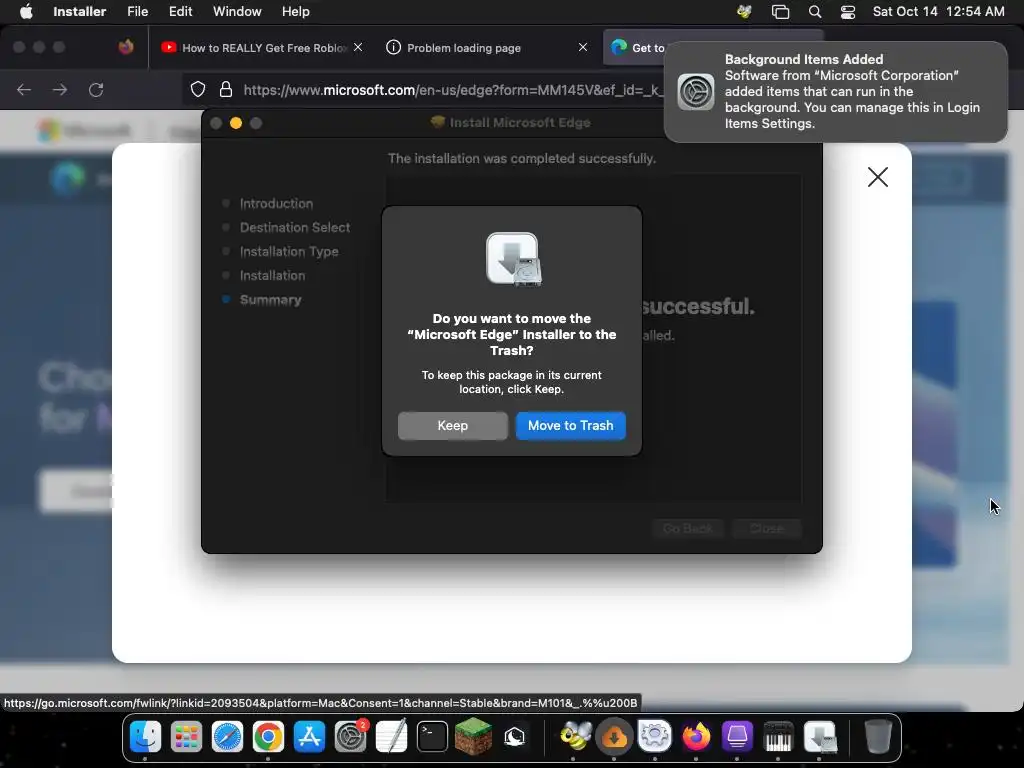The height and width of the screenshot is (768, 1024).
Task: Open the gear utility app in the Dock
Action: pos(655,737)
